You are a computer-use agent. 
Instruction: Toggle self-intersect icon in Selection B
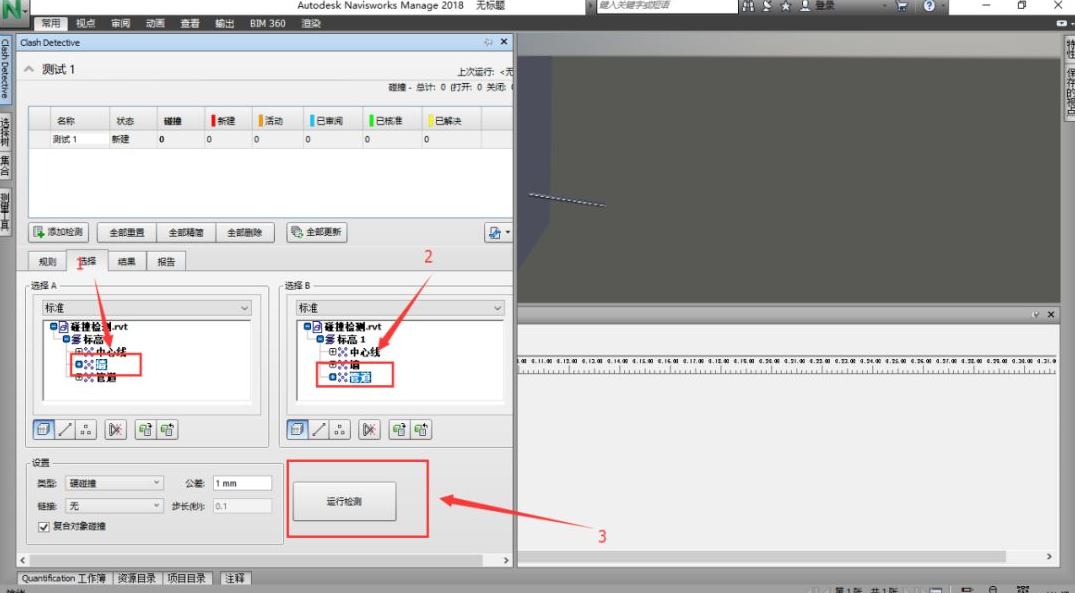click(370, 430)
